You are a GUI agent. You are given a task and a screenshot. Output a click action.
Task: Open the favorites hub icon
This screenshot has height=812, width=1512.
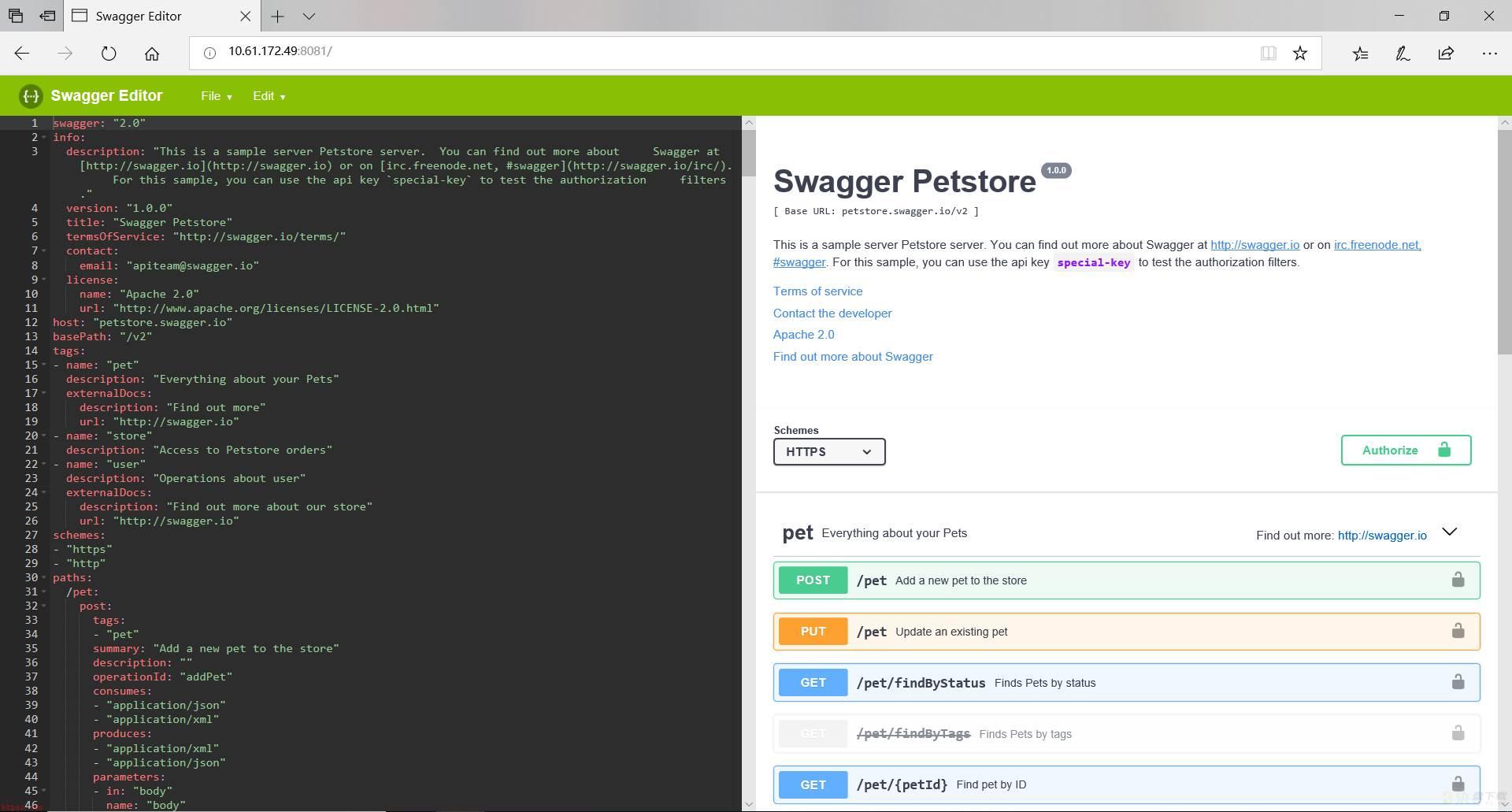click(x=1360, y=53)
